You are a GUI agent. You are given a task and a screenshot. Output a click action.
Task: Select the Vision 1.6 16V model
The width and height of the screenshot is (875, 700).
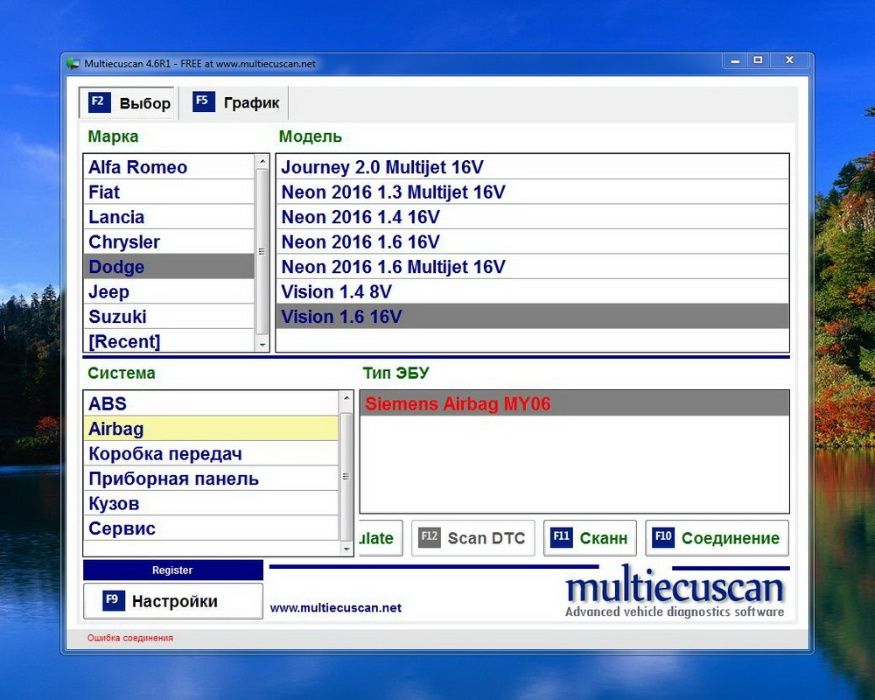532,317
